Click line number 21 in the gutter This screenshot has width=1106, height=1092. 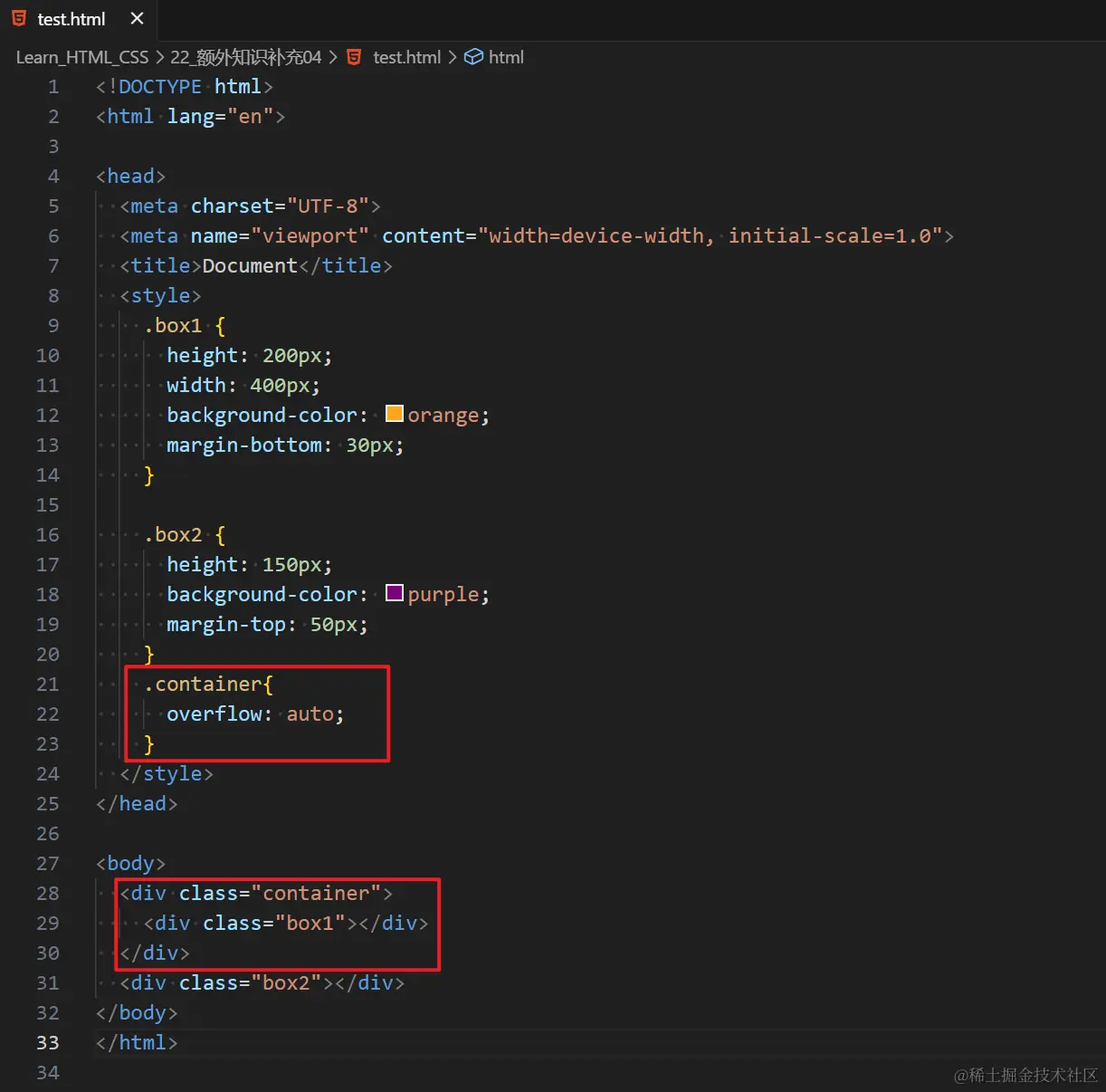pos(48,685)
